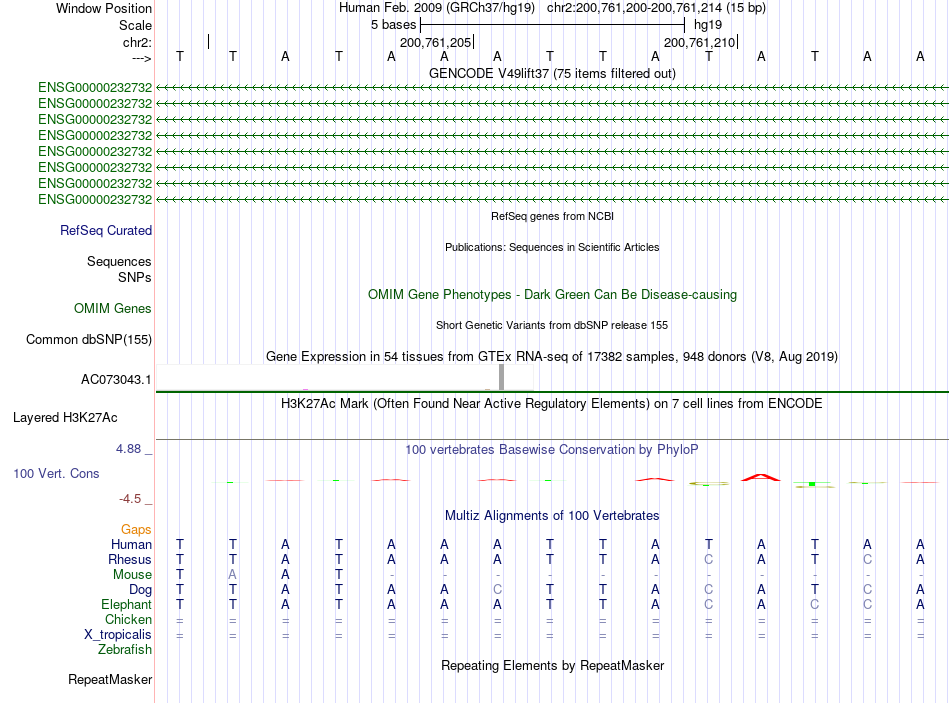
Task: Click the tallest red peak in PhyloP conservation
Action: click(761, 478)
